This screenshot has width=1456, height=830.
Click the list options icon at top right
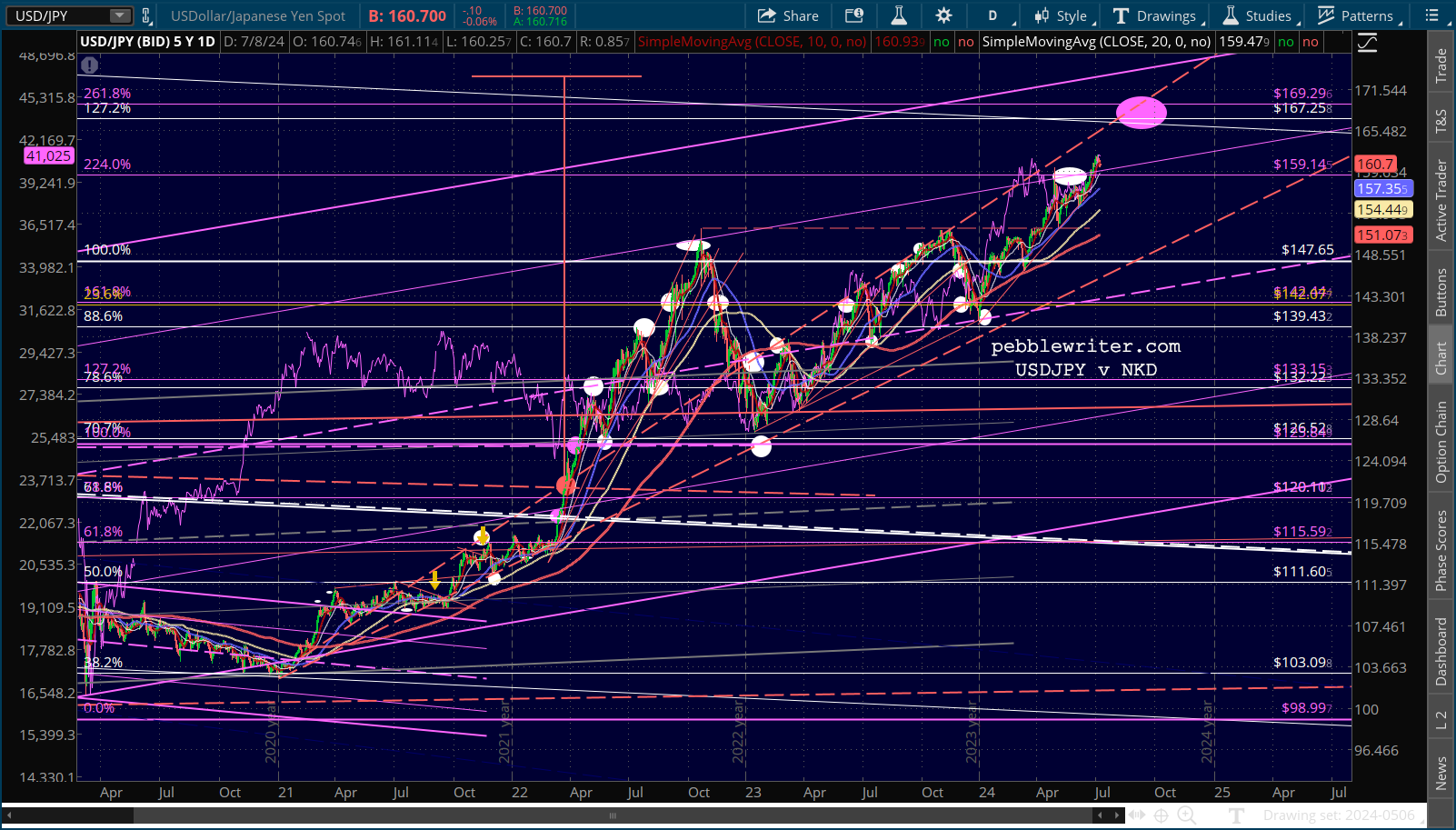tap(1432, 15)
